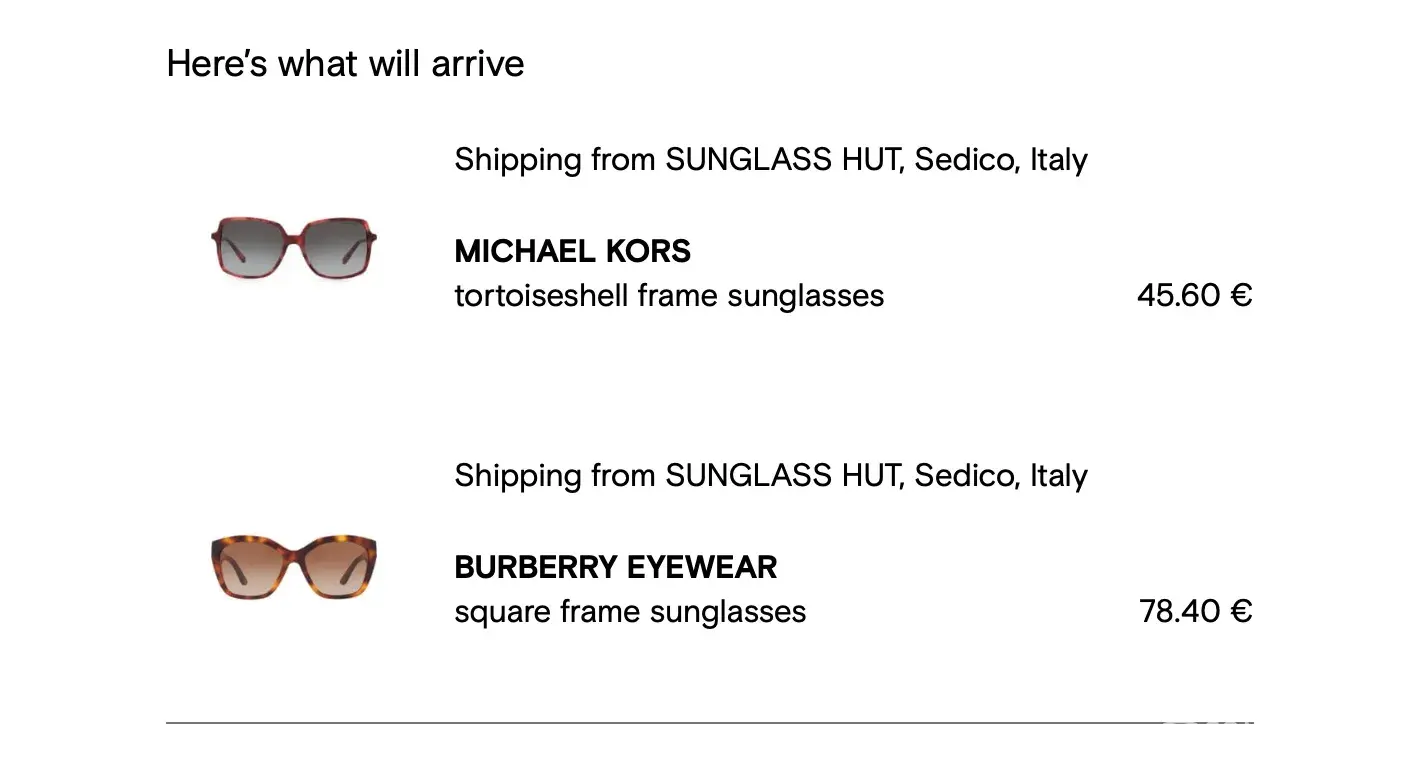The width and height of the screenshot is (1424, 784).
Task: Click SUNGLASS HUT in the first shipping line
Action: (784, 160)
